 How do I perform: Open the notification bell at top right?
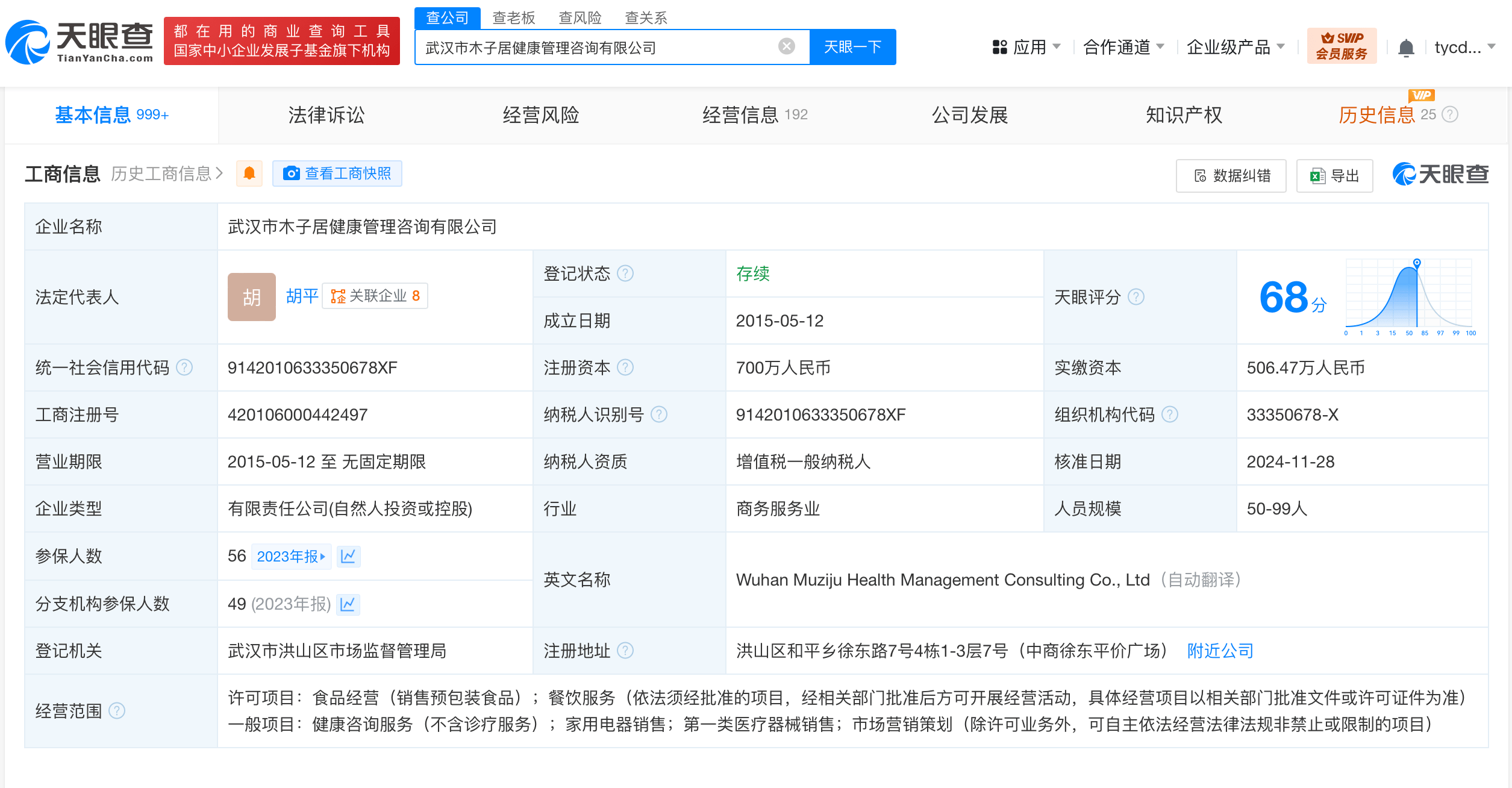[1407, 47]
